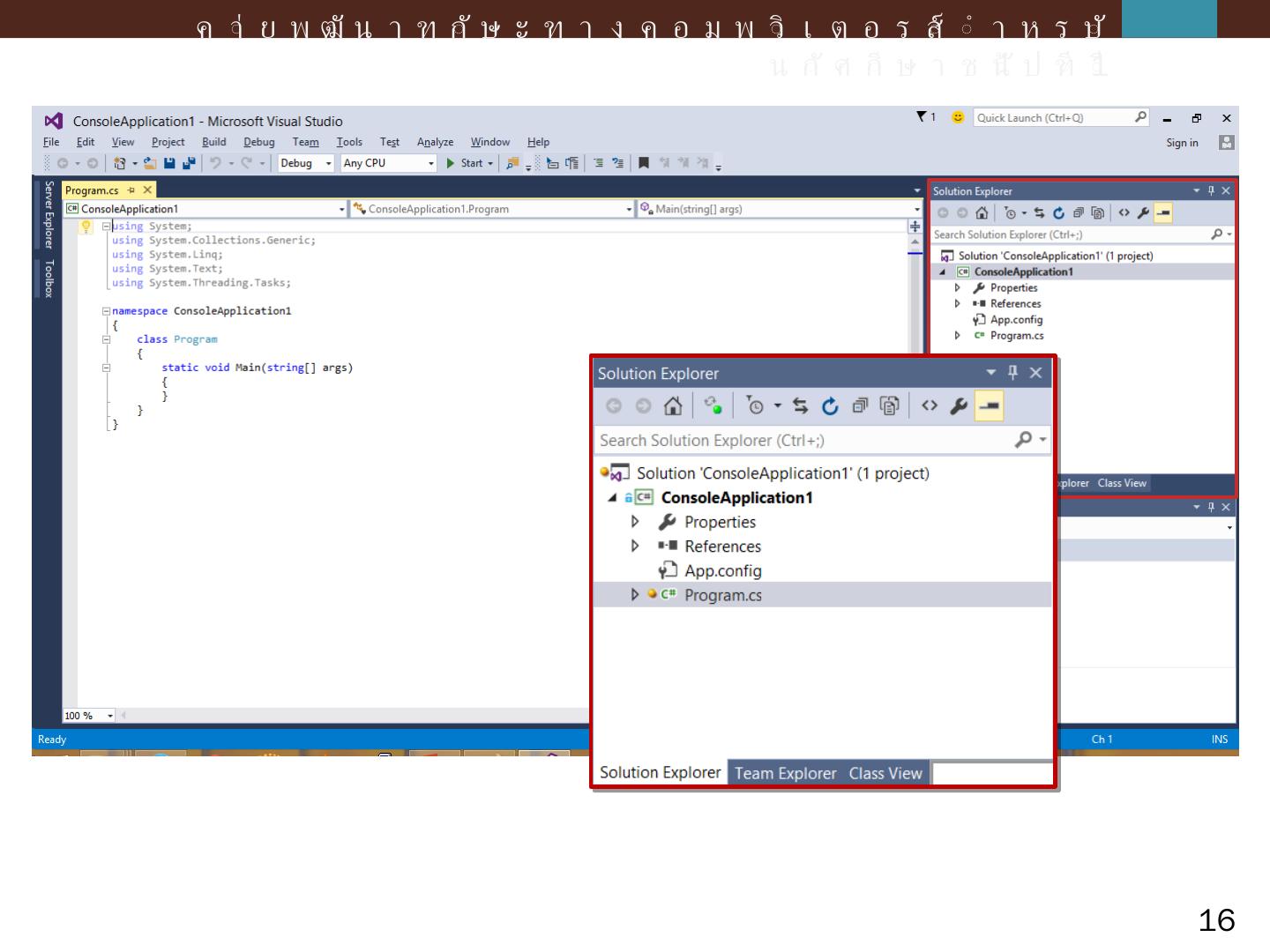Click the feedback smiley face icon
Screen dimensions: 1270x952
coord(958,117)
